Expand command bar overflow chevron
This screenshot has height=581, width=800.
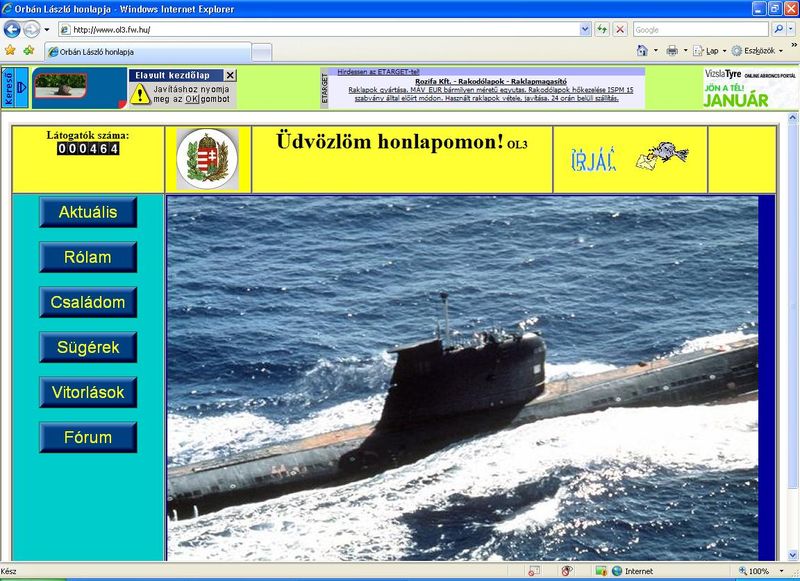794,45
